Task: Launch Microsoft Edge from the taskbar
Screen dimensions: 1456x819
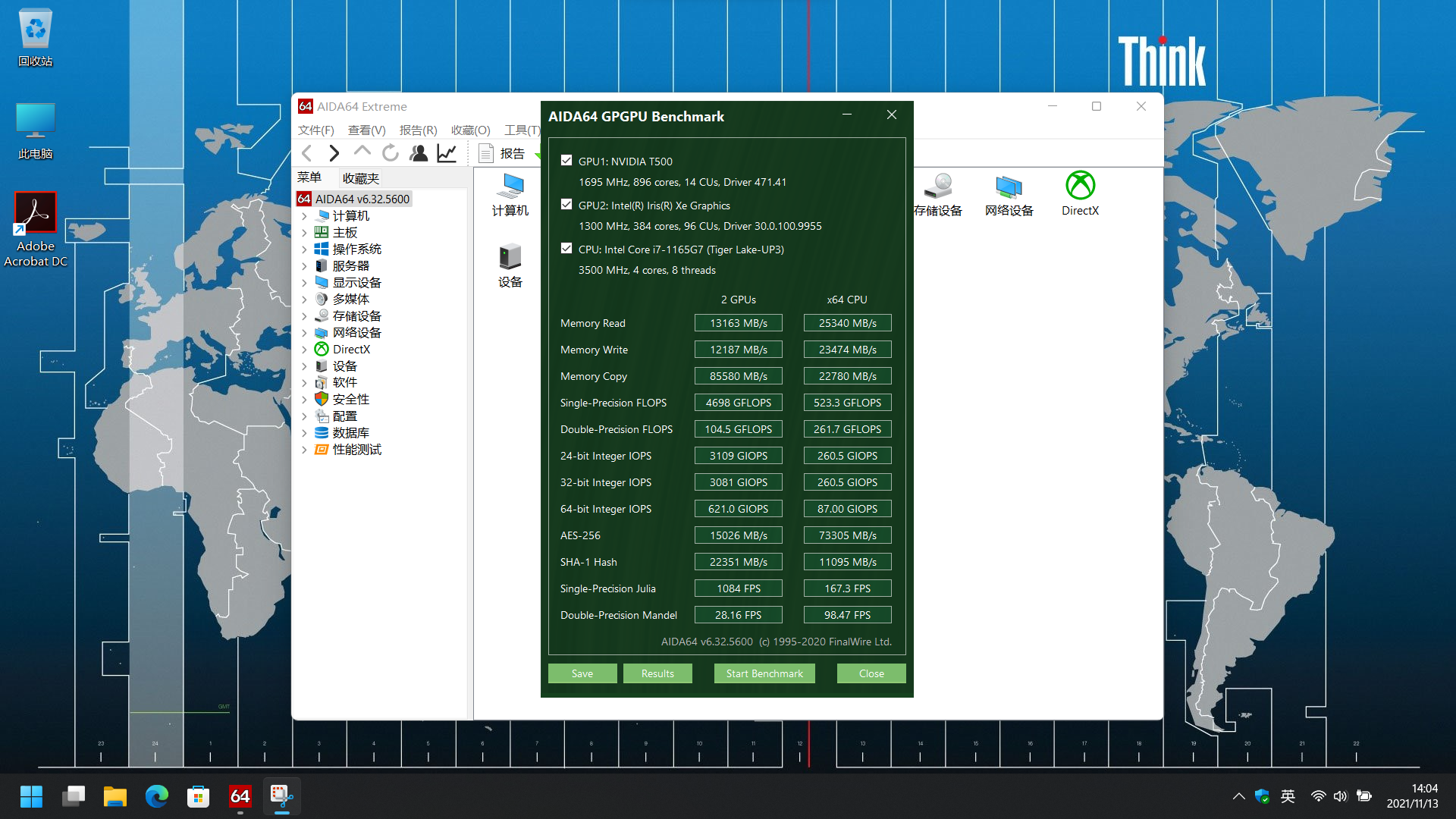Action: tap(157, 796)
